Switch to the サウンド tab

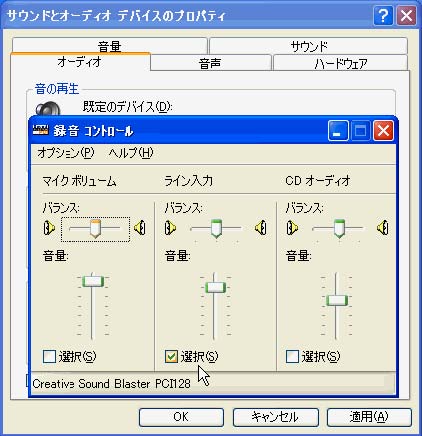point(308,46)
